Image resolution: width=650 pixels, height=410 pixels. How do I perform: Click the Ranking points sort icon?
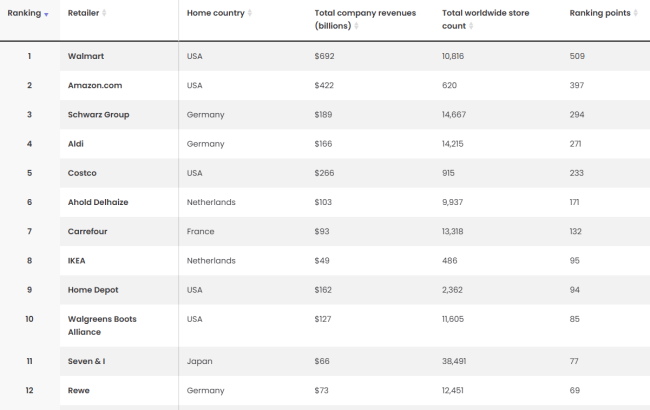point(635,13)
